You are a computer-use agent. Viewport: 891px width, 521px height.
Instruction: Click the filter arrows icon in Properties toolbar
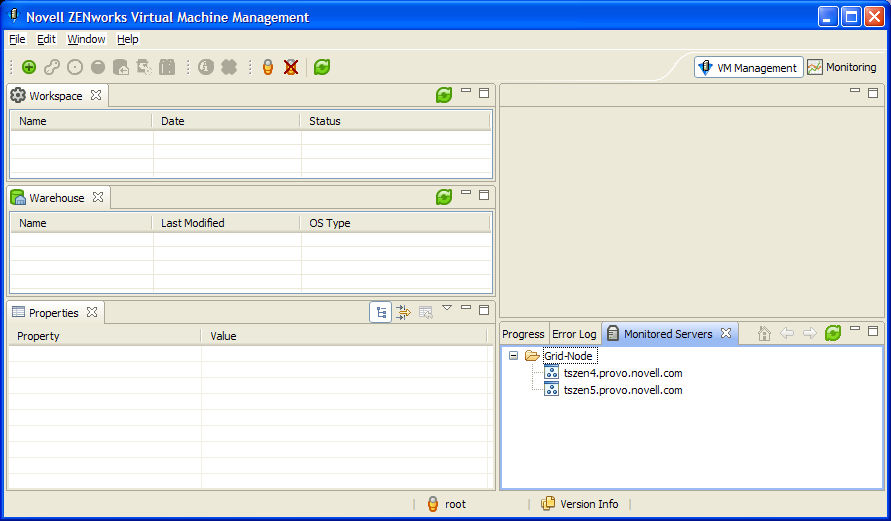pyautogui.click(x=403, y=312)
